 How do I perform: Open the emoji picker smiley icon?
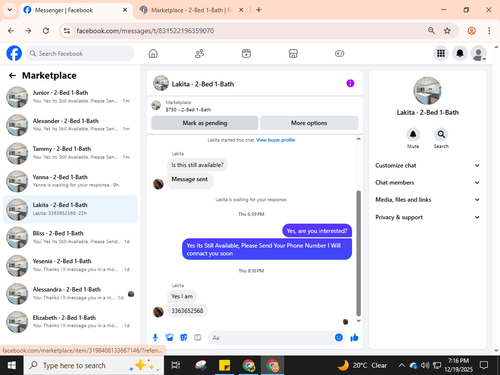click(x=339, y=338)
